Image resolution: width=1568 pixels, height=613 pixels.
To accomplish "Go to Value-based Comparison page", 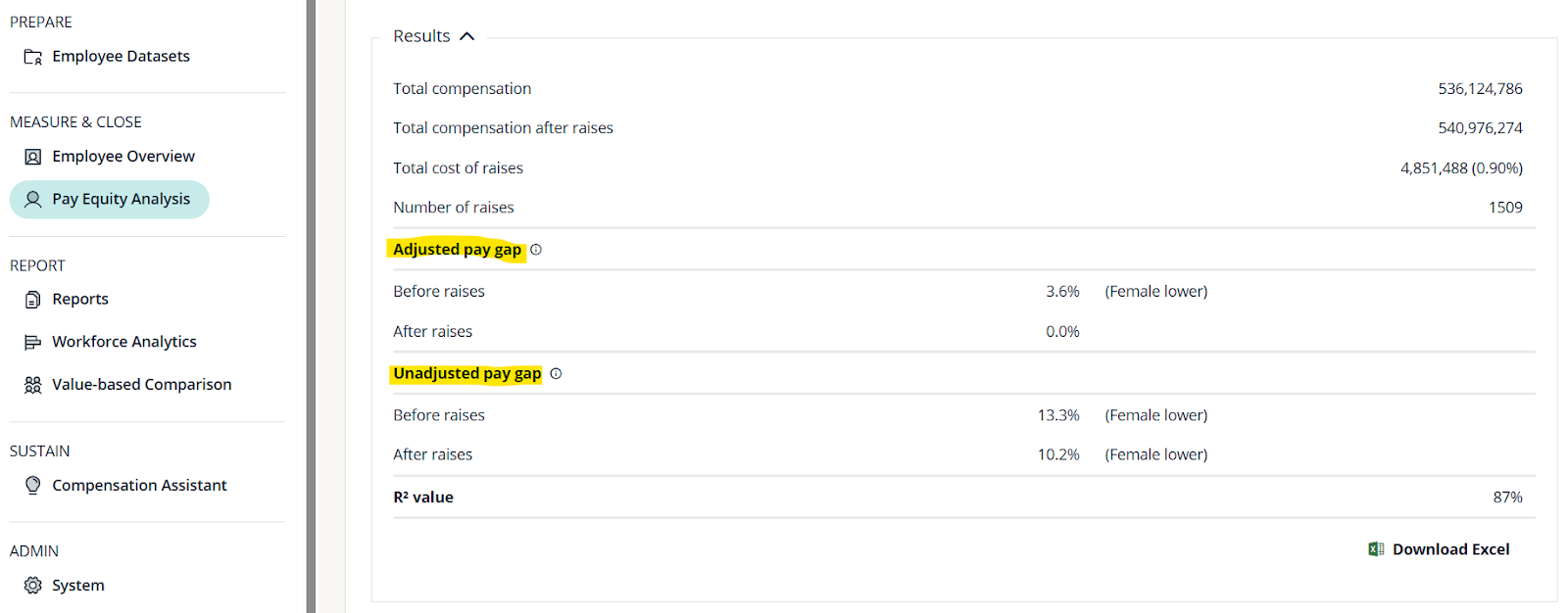I will coord(142,385).
